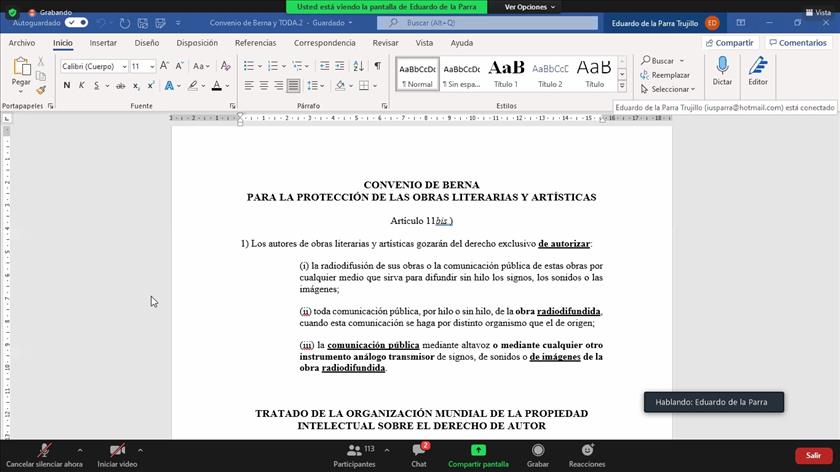Click the font color red A swatch
This screenshot has height=472, width=840.
(216, 86)
